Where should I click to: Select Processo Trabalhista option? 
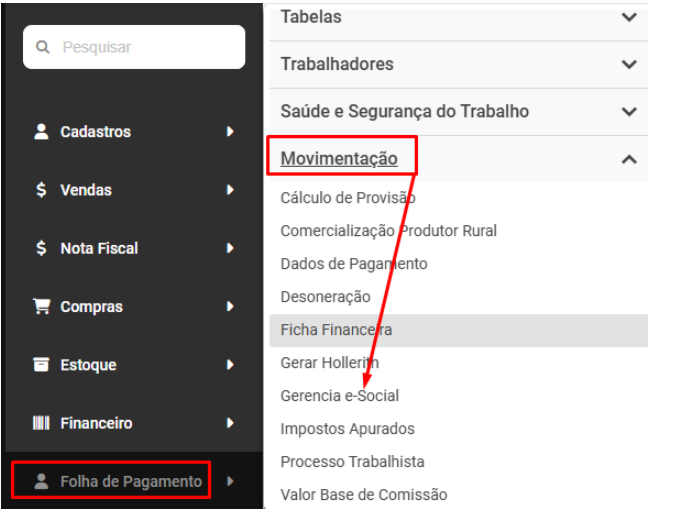352,462
